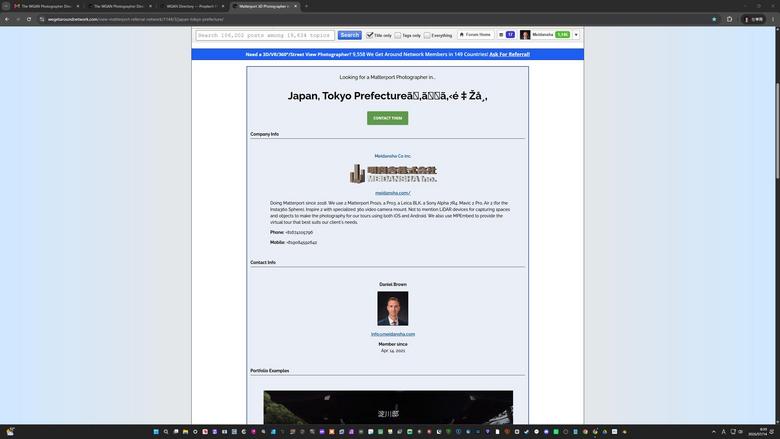The width and height of the screenshot is (780, 439).
Task: Click the page vertical scrollbar
Action: tap(777, 131)
